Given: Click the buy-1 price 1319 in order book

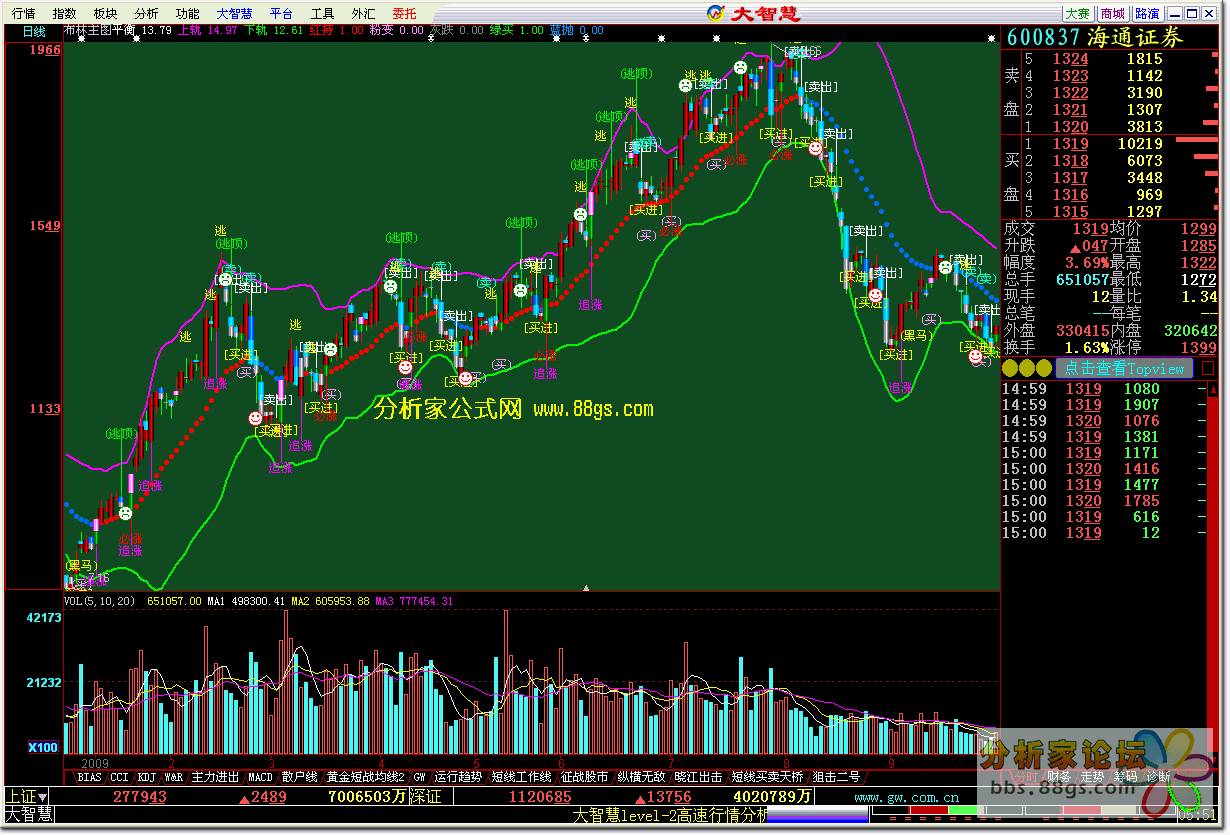Looking at the screenshot, I should (1070, 143).
